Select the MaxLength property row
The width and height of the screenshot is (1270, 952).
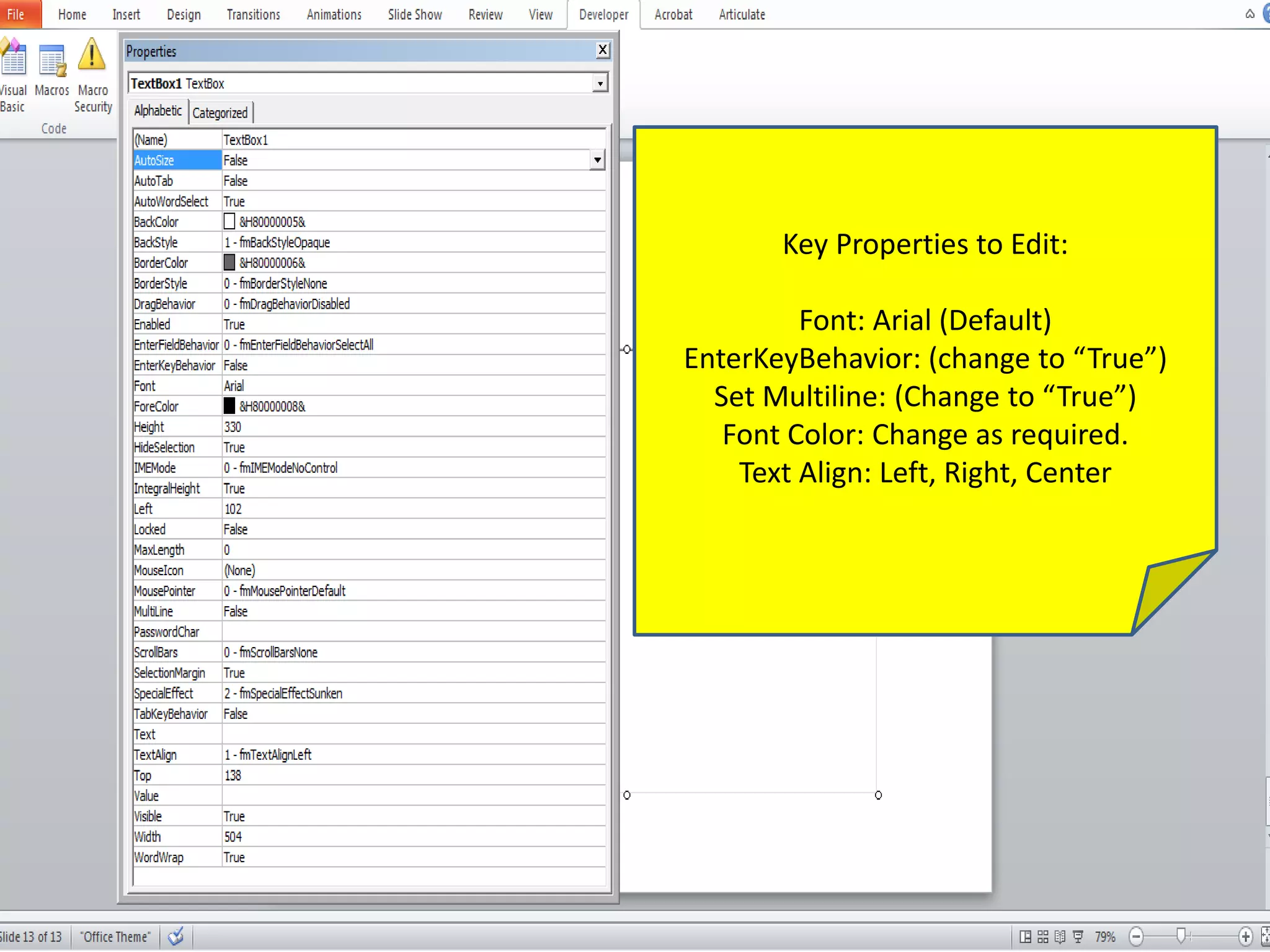370,549
